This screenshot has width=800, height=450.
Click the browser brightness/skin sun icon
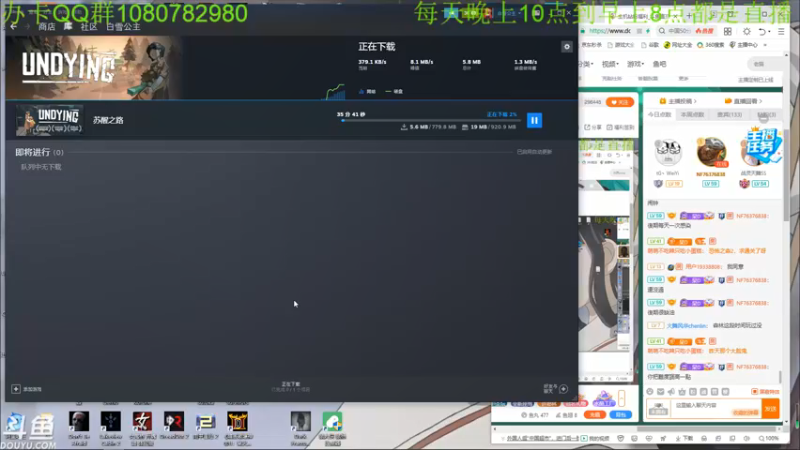[x=746, y=32]
